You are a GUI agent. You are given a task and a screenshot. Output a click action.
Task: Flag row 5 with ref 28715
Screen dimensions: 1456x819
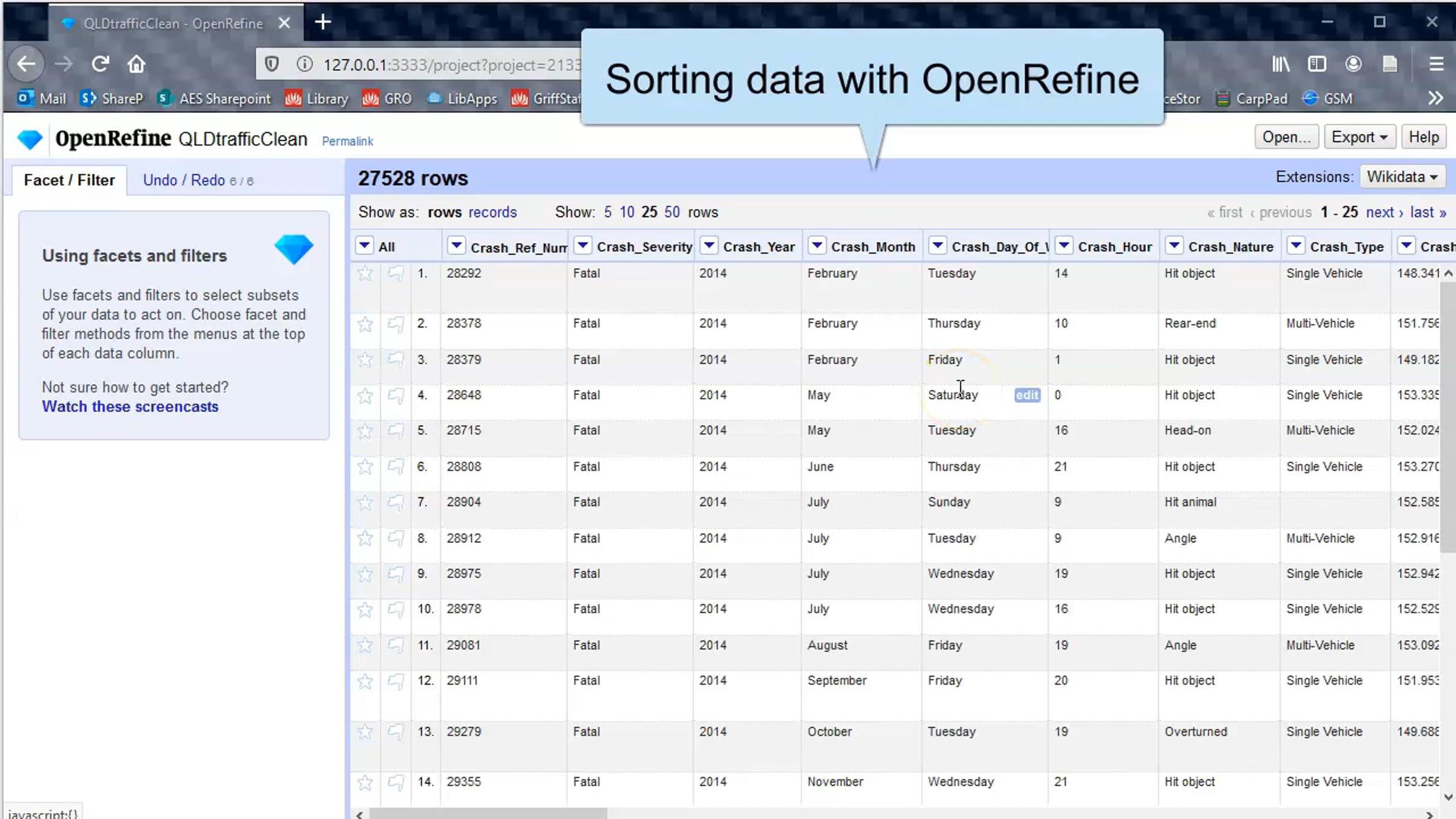coord(396,431)
